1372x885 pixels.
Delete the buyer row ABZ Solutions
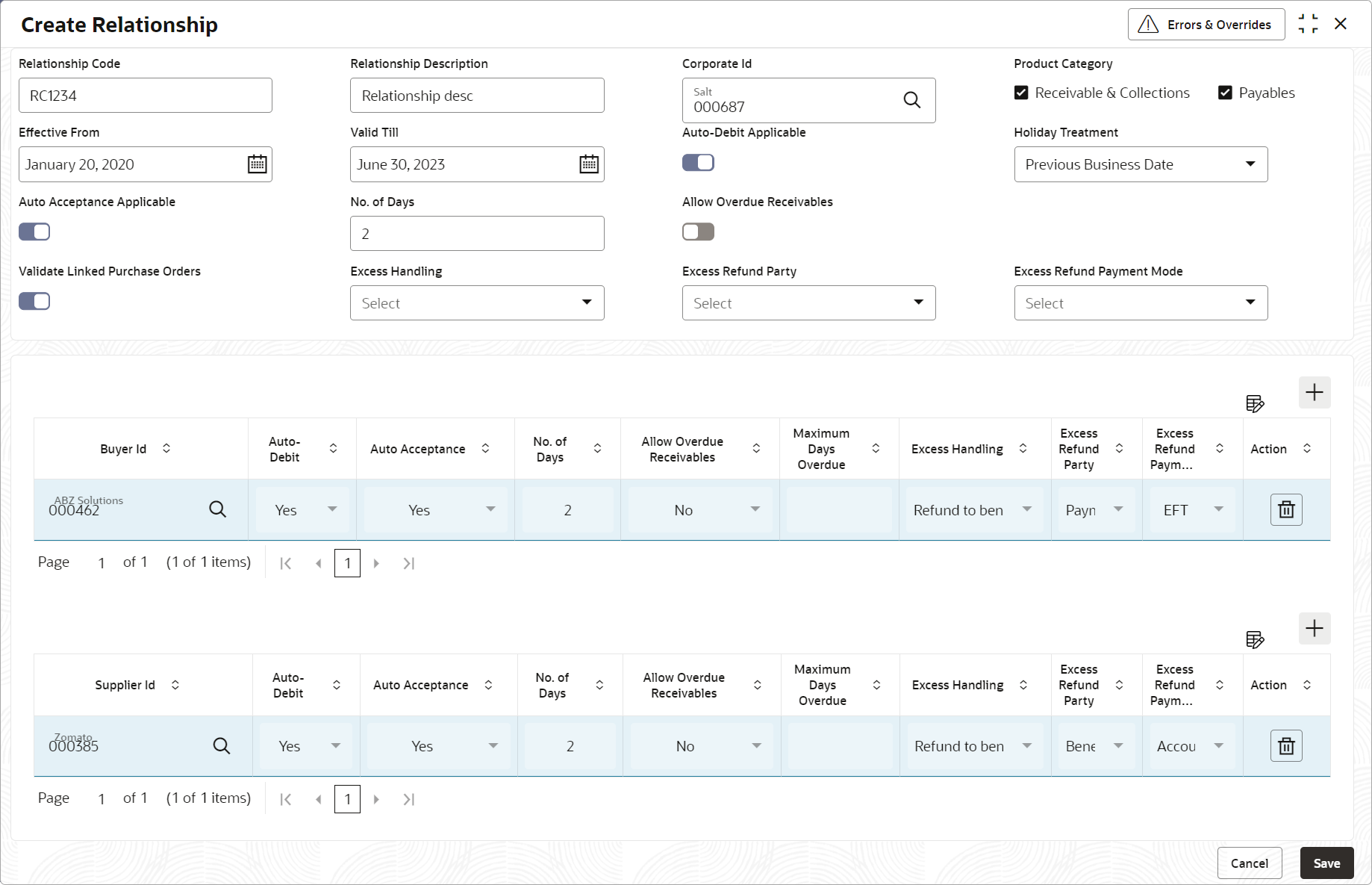(x=1286, y=510)
